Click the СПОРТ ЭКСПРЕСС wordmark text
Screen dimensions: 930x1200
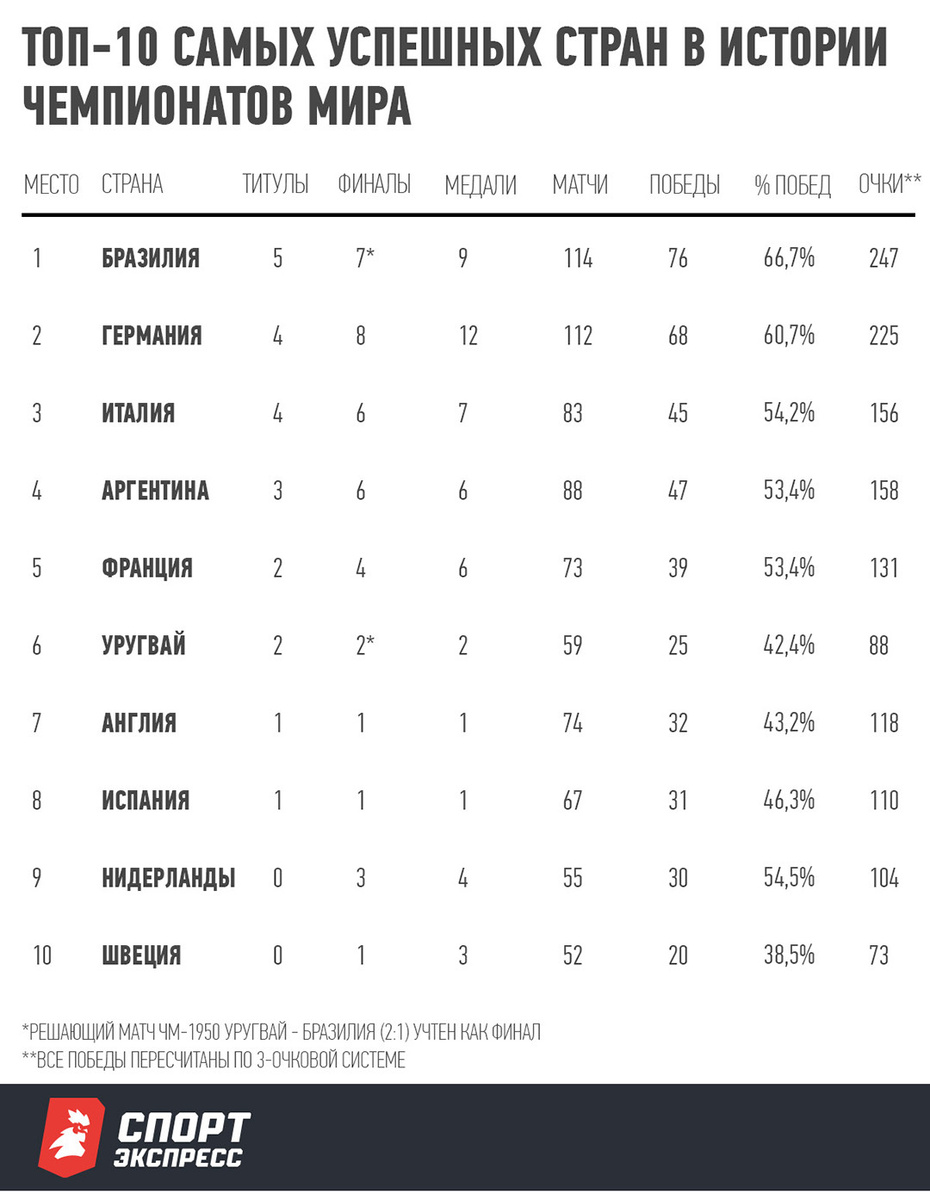(x=181, y=1139)
